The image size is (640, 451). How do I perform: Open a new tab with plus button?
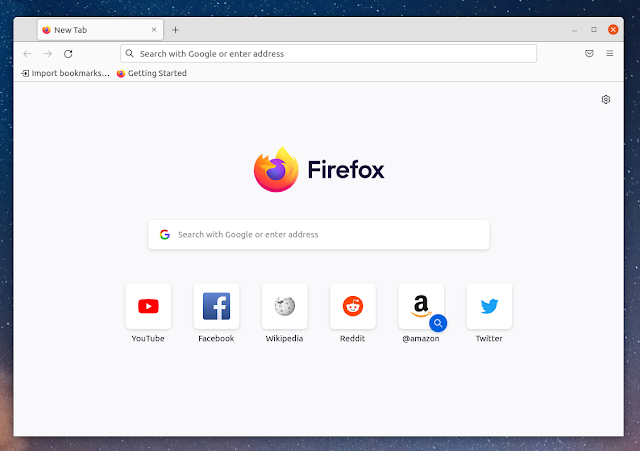coord(175,30)
